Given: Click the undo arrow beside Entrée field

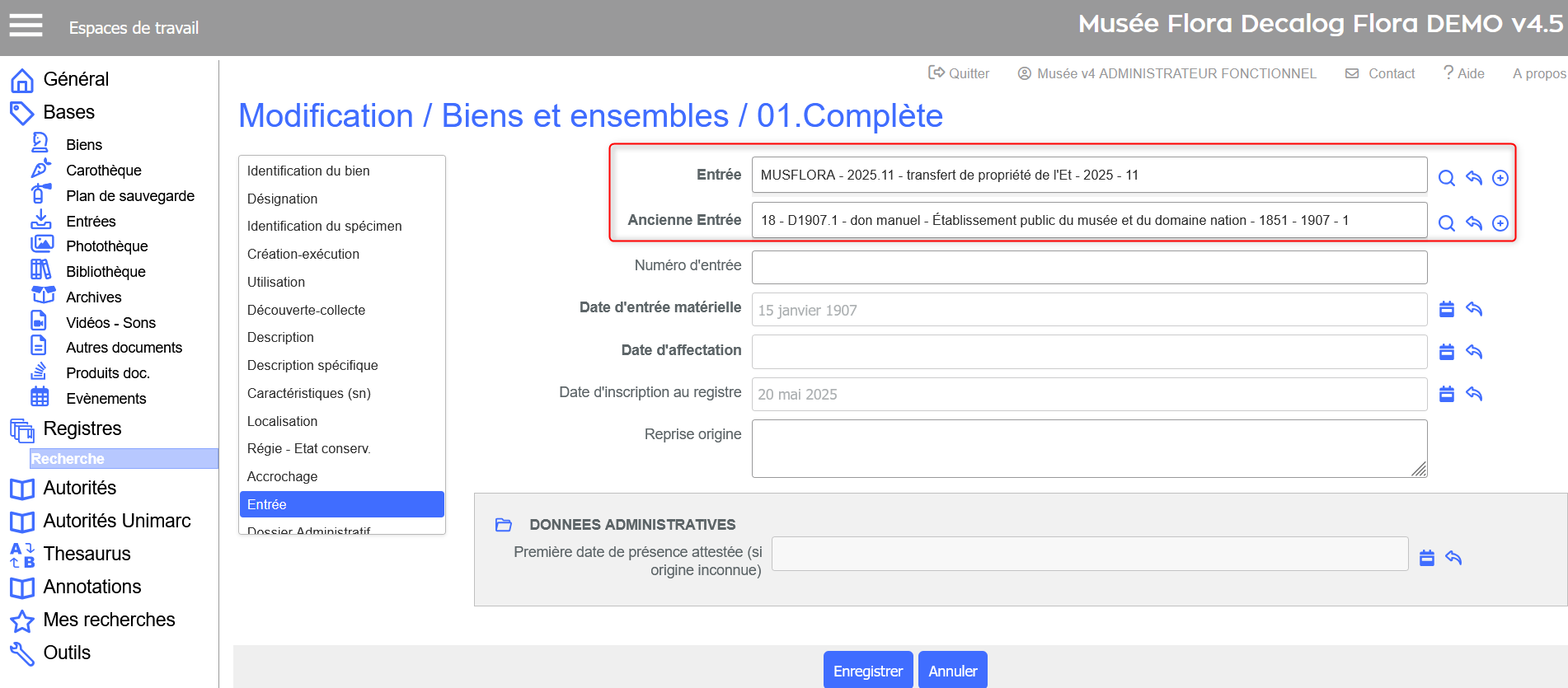Looking at the screenshot, I should pyautogui.click(x=1474, y=178).
